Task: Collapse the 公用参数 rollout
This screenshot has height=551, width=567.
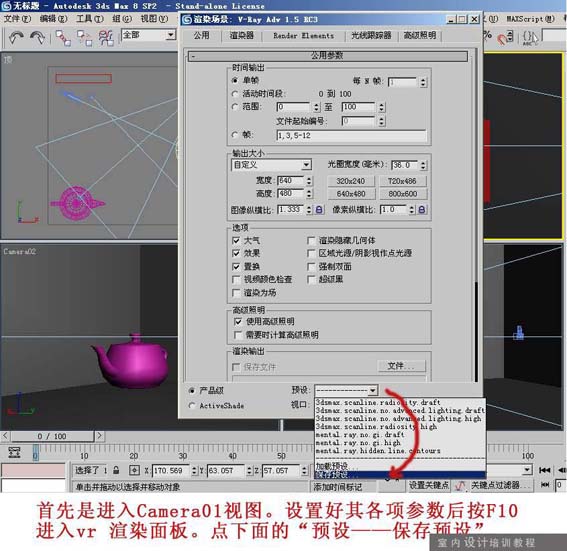Action: (328, 56)
